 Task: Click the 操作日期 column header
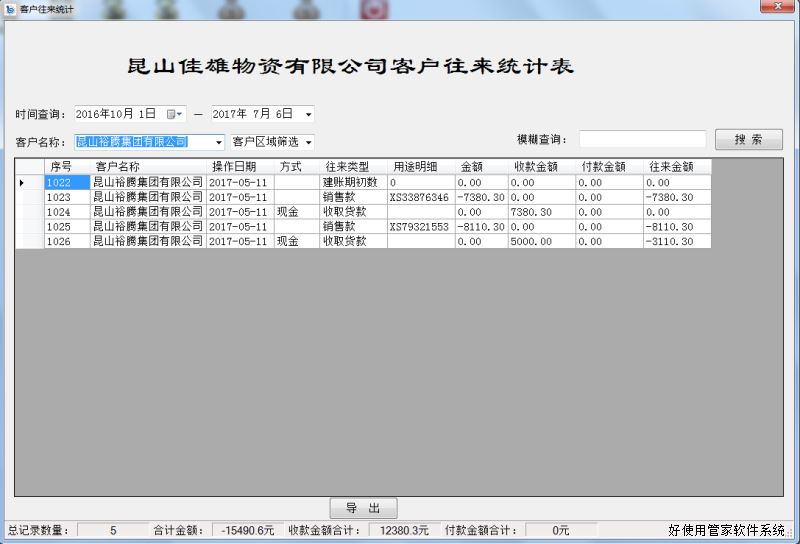coord(234,167)
